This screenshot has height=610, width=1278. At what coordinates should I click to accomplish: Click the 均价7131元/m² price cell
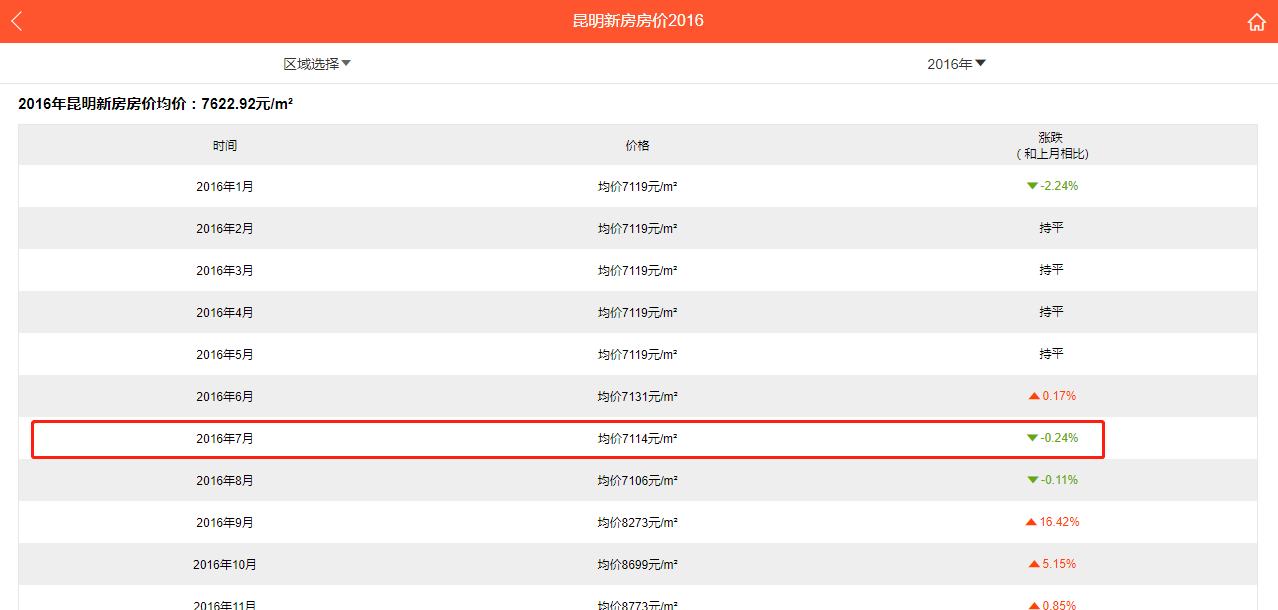pos(637,396)
